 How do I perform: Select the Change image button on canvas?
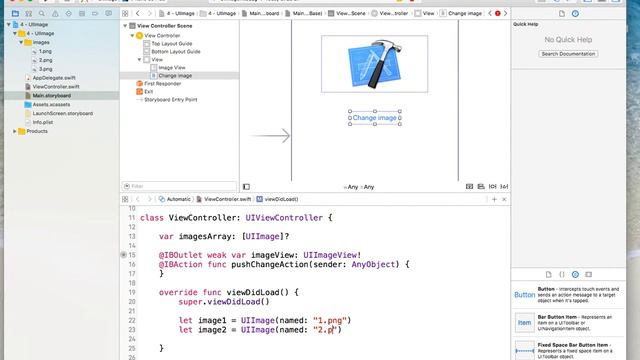click(375, 118)
